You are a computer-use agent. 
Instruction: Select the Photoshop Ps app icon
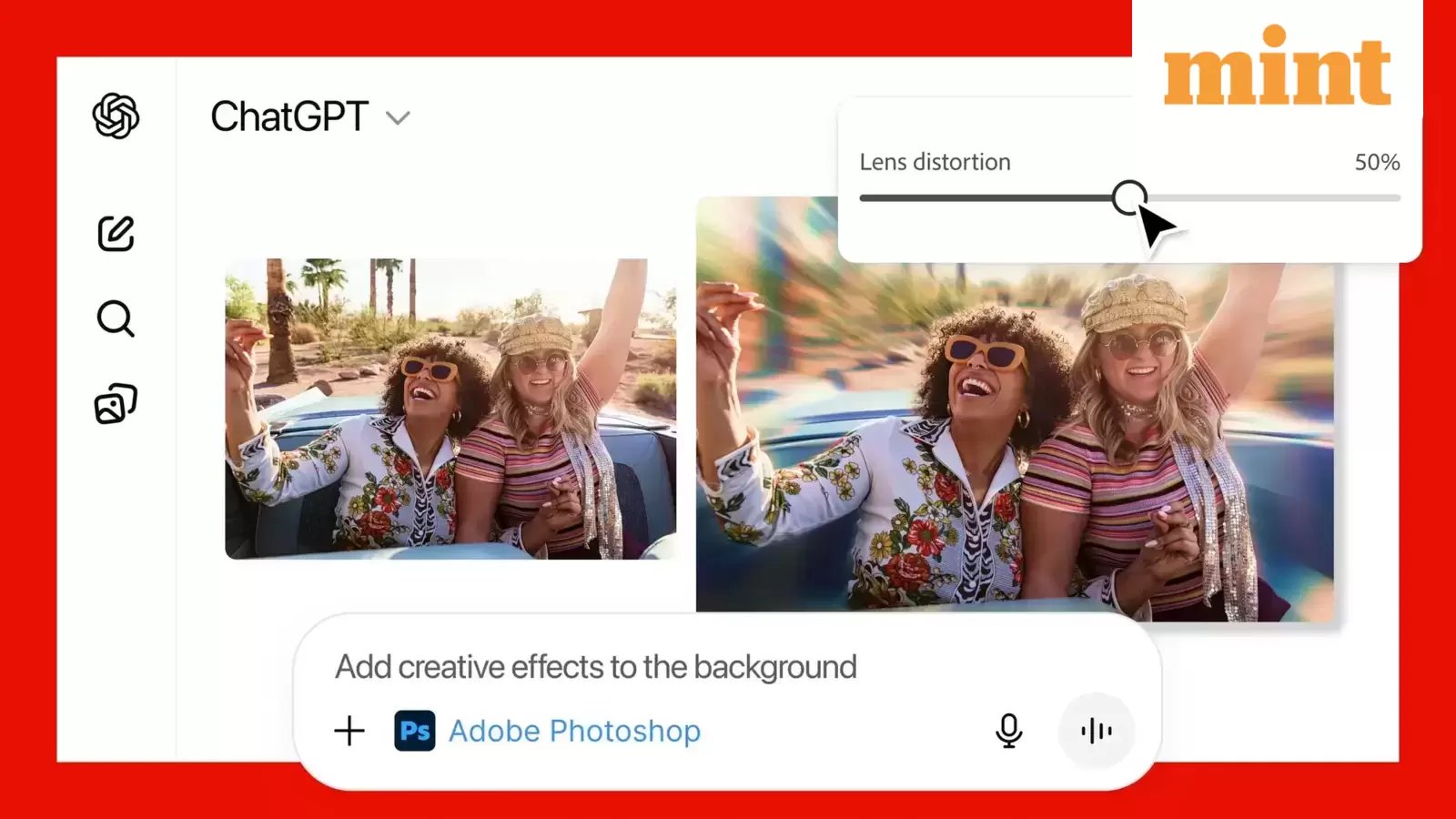point(416,730)
